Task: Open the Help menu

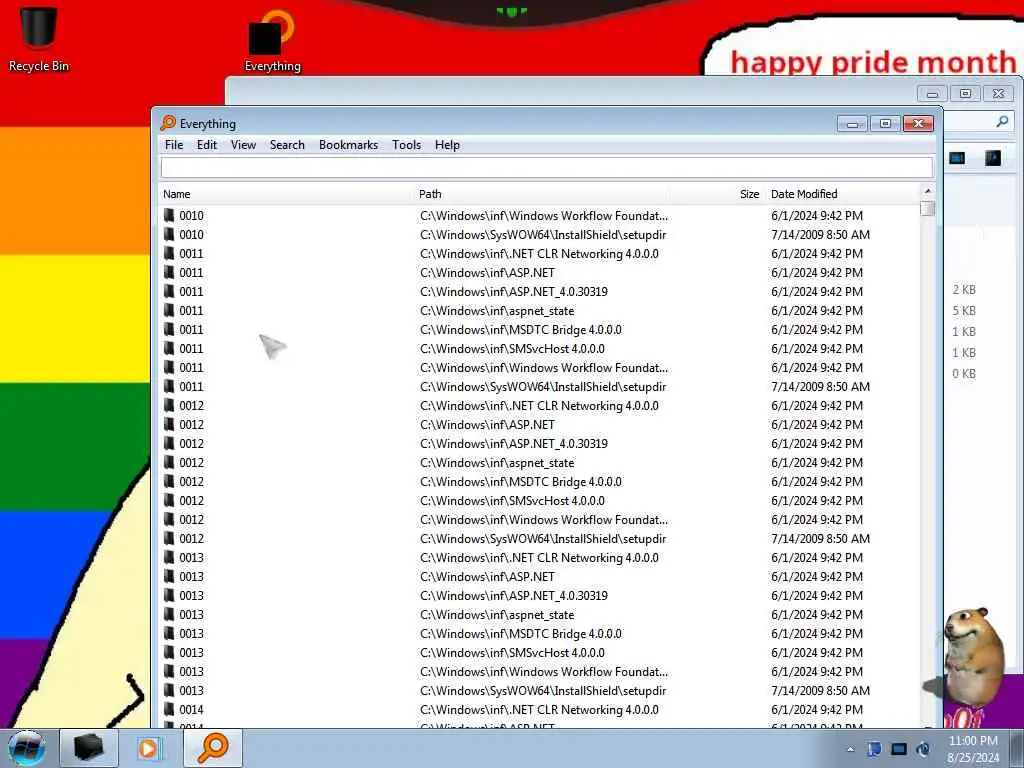Action: (x=447, y=145)
